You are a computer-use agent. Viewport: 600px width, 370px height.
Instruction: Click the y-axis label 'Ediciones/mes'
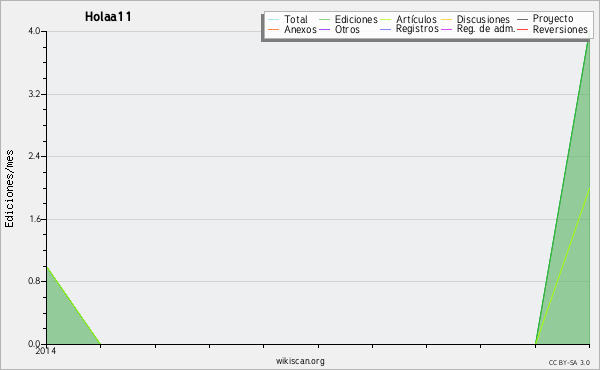click(x=9, y=189)
